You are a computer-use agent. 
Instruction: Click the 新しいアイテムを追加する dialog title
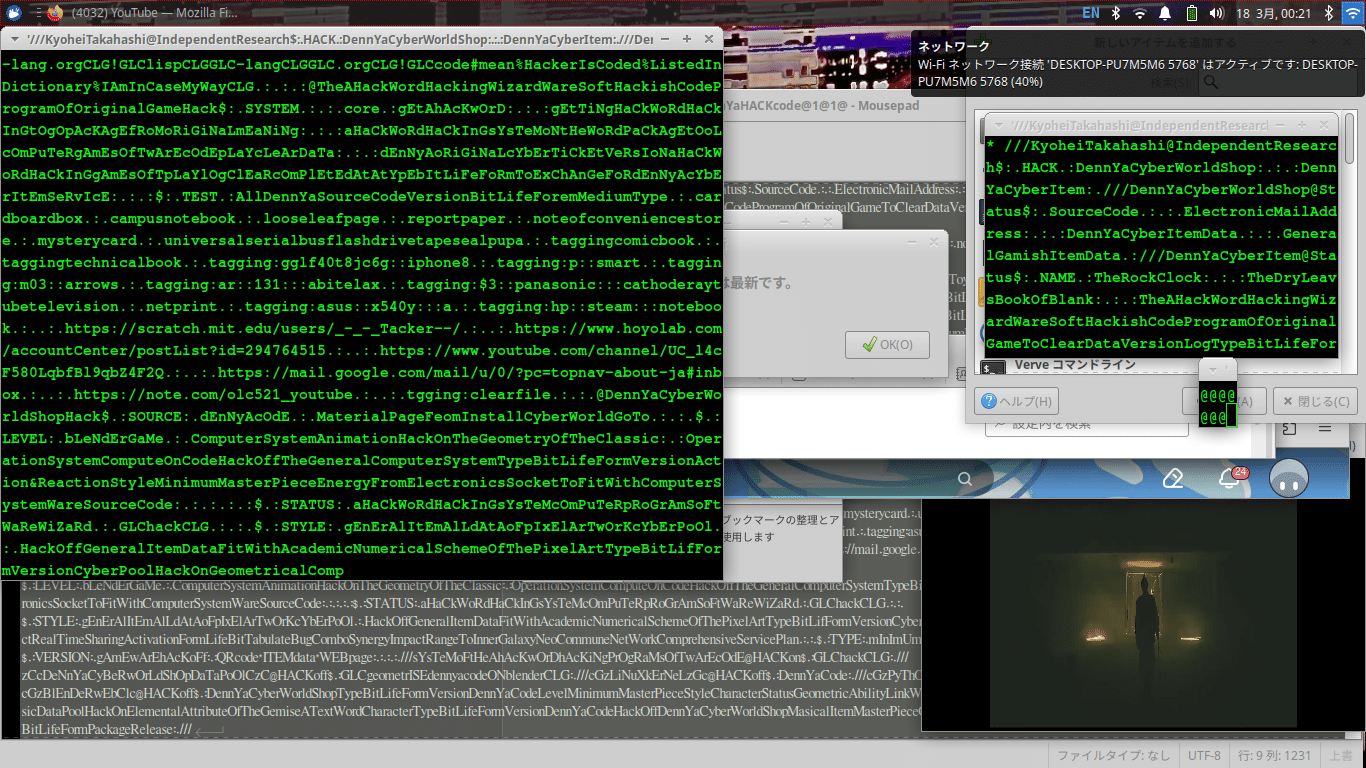click(x=1165, y=43)
